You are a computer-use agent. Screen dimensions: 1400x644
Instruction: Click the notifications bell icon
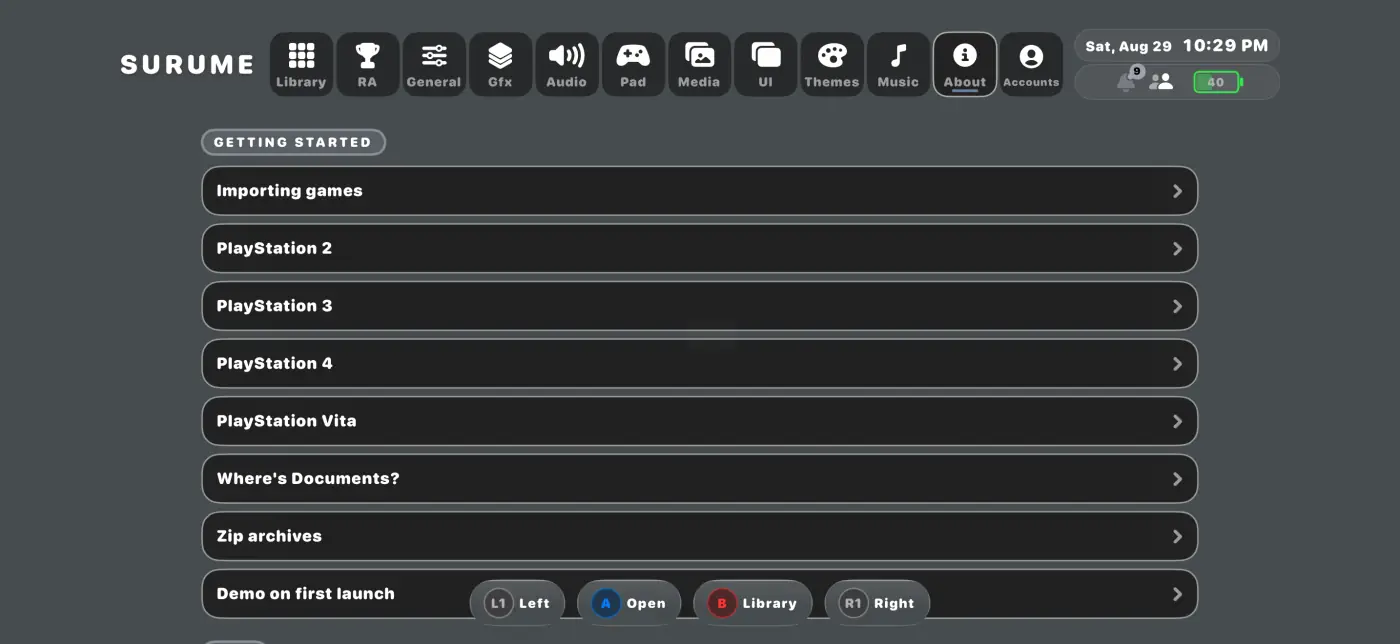coord(1128,81)
